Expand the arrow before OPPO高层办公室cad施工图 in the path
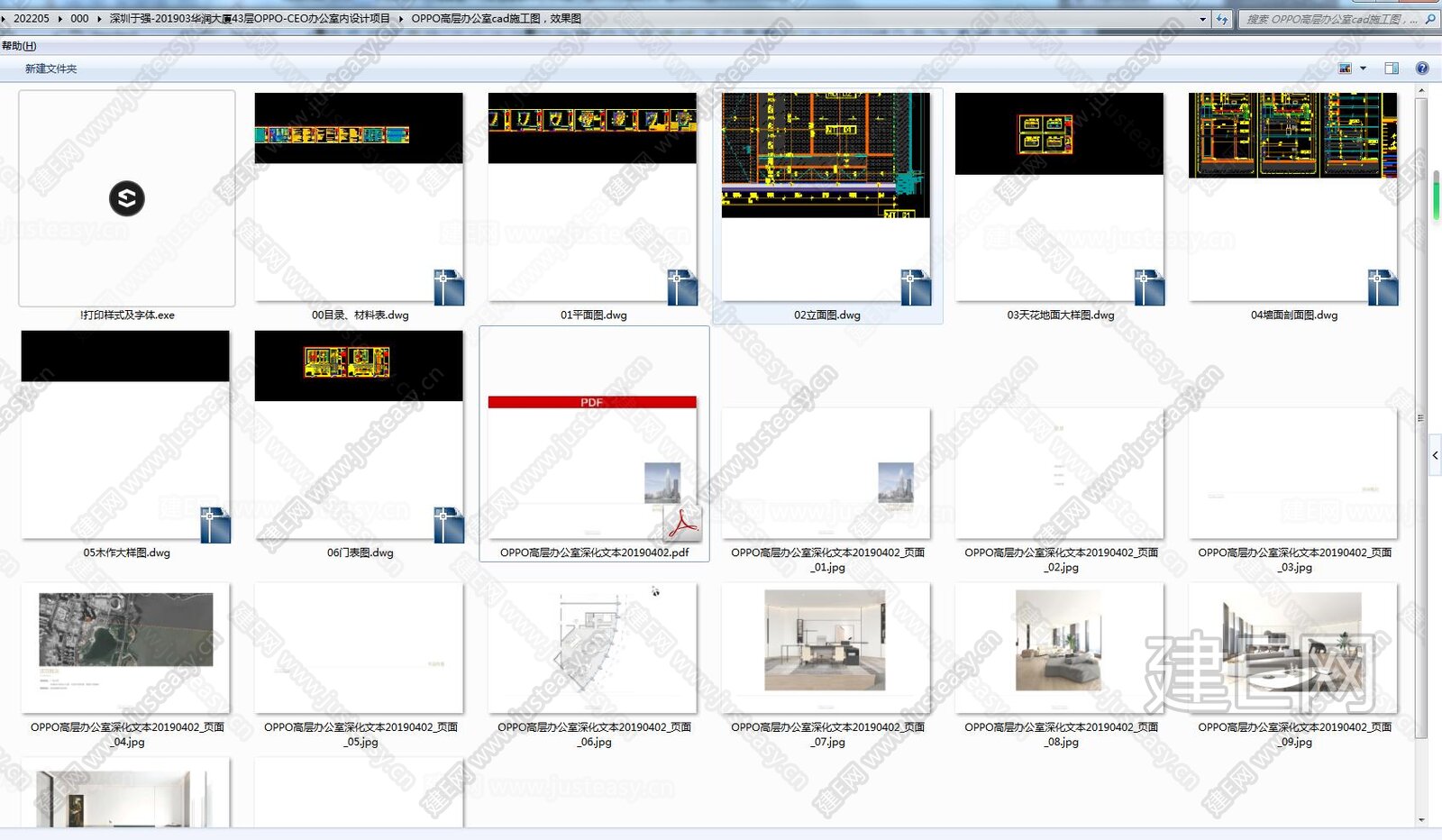Image resolution: width=1442 pixels, height=840 pixels. coord(401,19)
